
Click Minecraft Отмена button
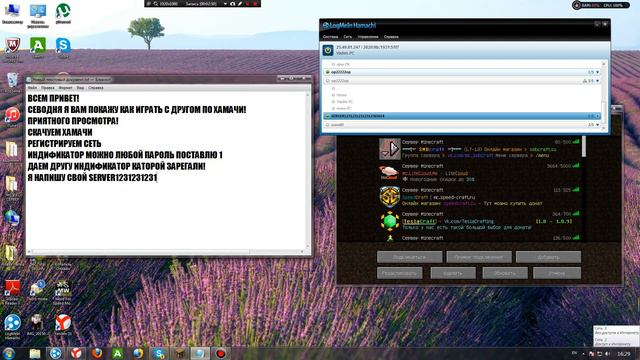[x=557, y=273]
